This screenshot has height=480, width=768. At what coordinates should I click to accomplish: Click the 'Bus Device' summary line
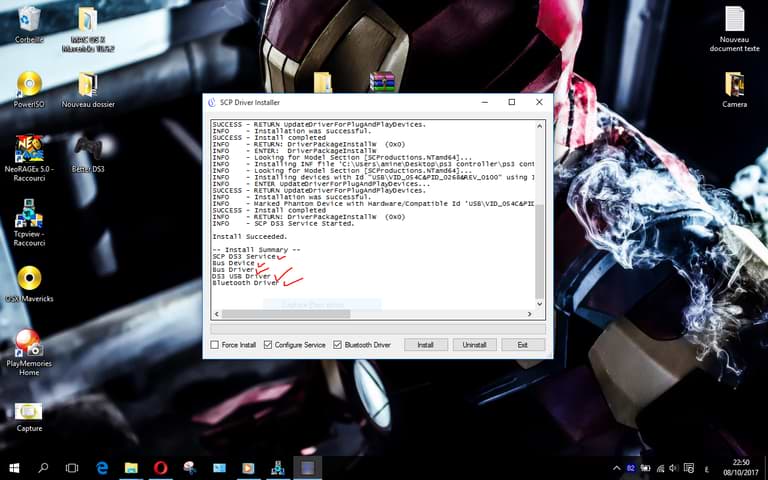coord(234,263)
